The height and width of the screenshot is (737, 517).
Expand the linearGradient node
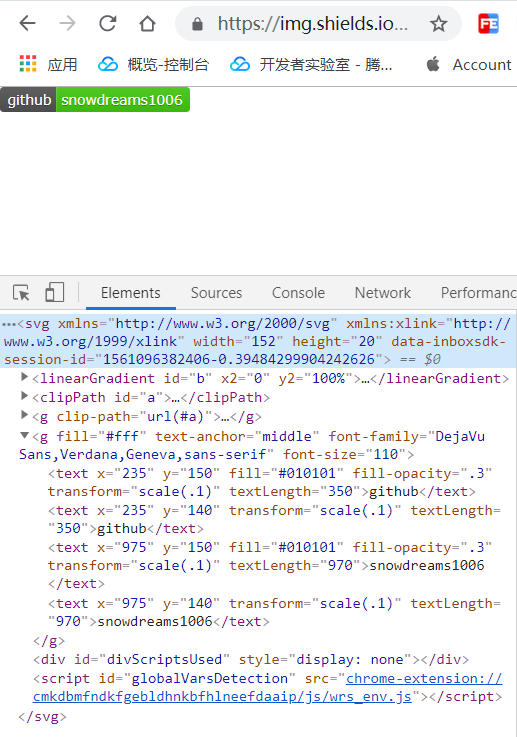pos(24,377)
